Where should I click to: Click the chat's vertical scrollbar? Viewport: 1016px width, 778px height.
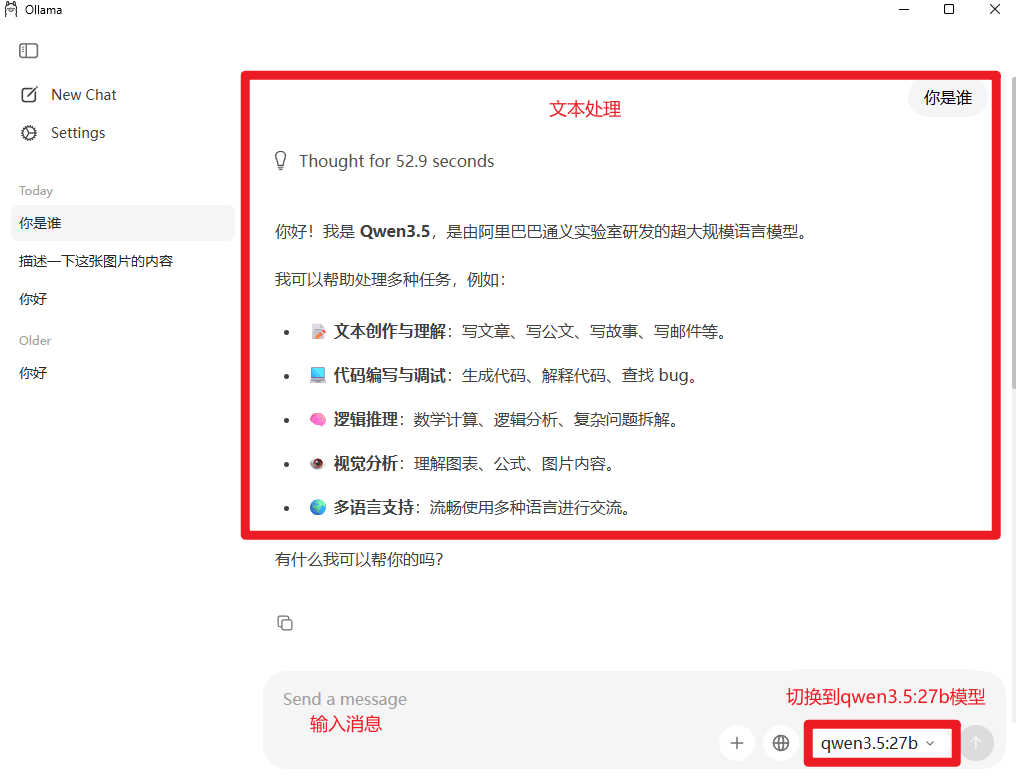1012,300
